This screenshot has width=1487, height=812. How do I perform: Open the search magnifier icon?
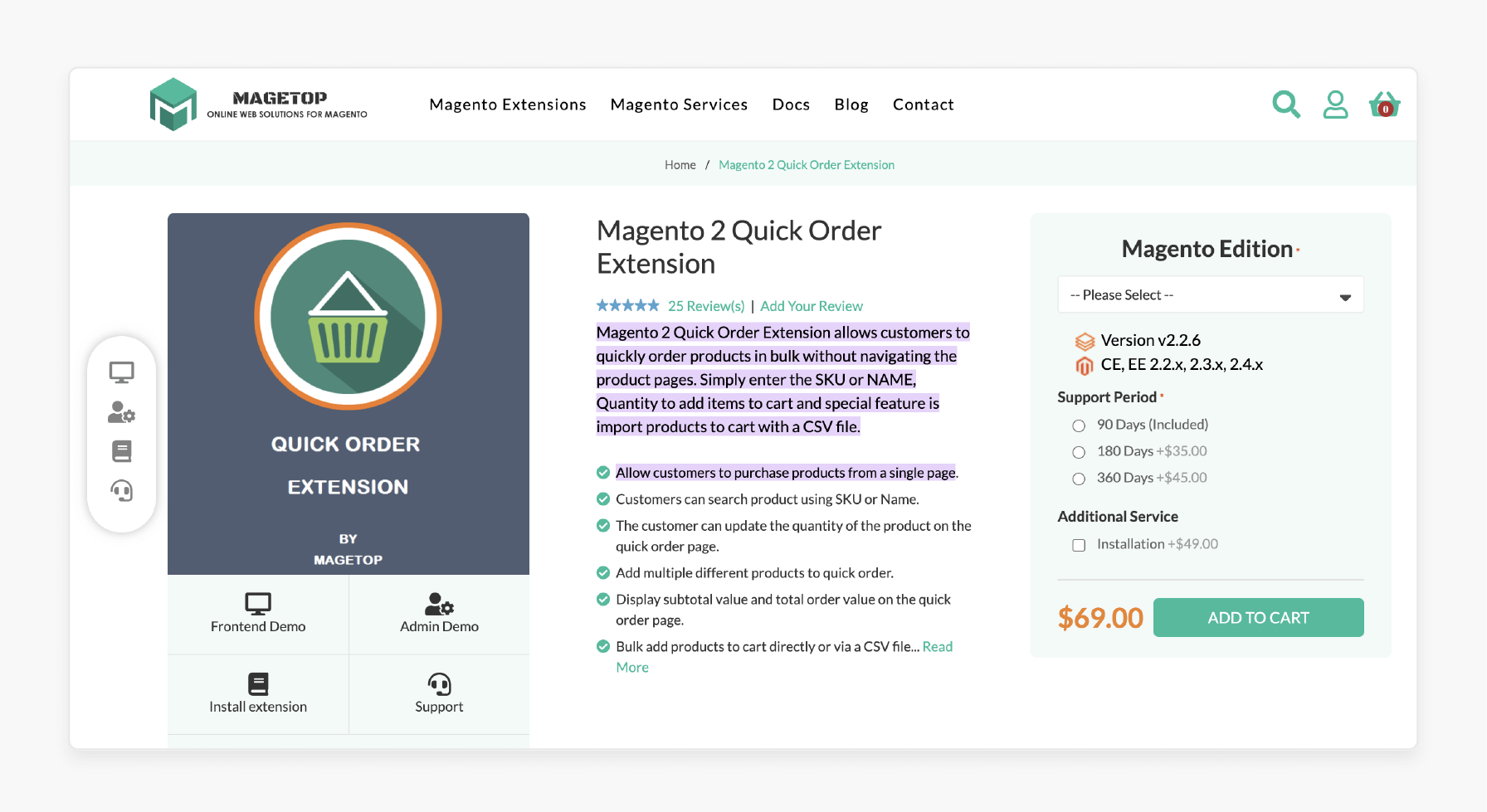[x=1286, y=105]
